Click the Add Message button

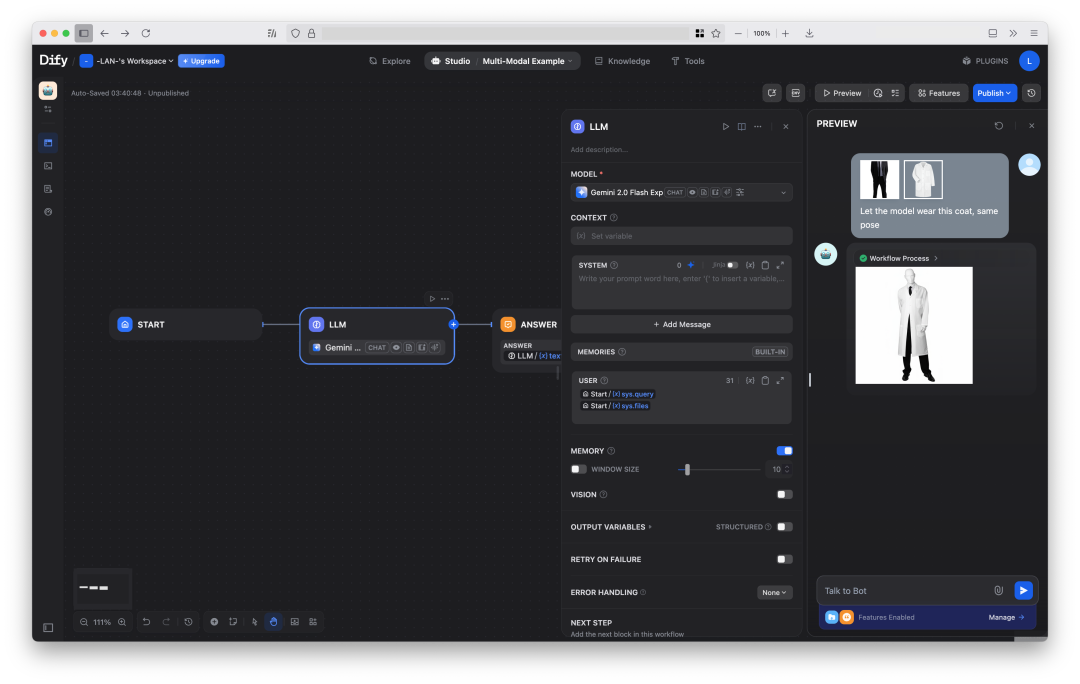[x=681, y=324]
